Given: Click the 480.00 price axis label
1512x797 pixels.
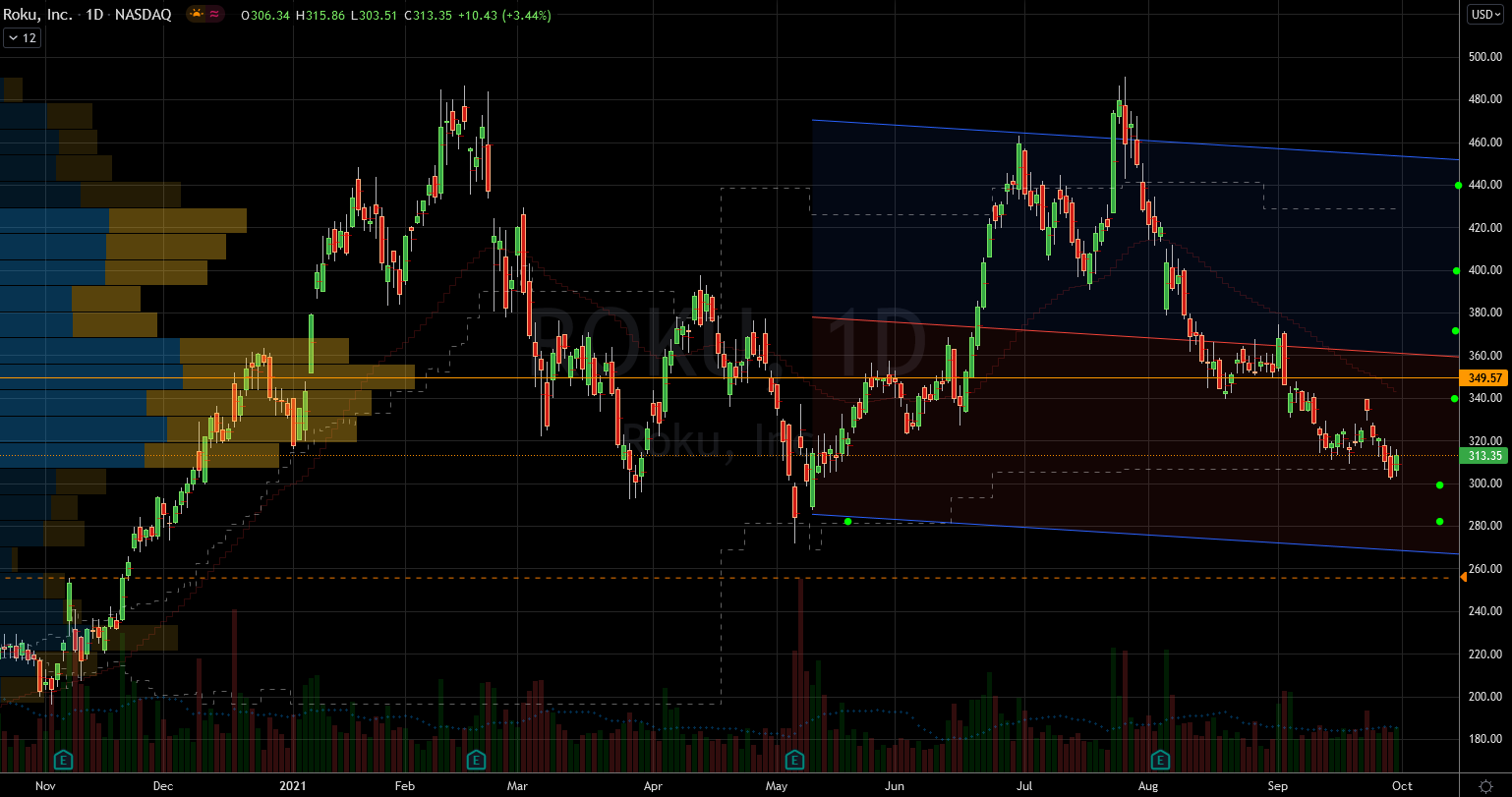Looking at the screenshot, I should click(x=1484, y=99).
